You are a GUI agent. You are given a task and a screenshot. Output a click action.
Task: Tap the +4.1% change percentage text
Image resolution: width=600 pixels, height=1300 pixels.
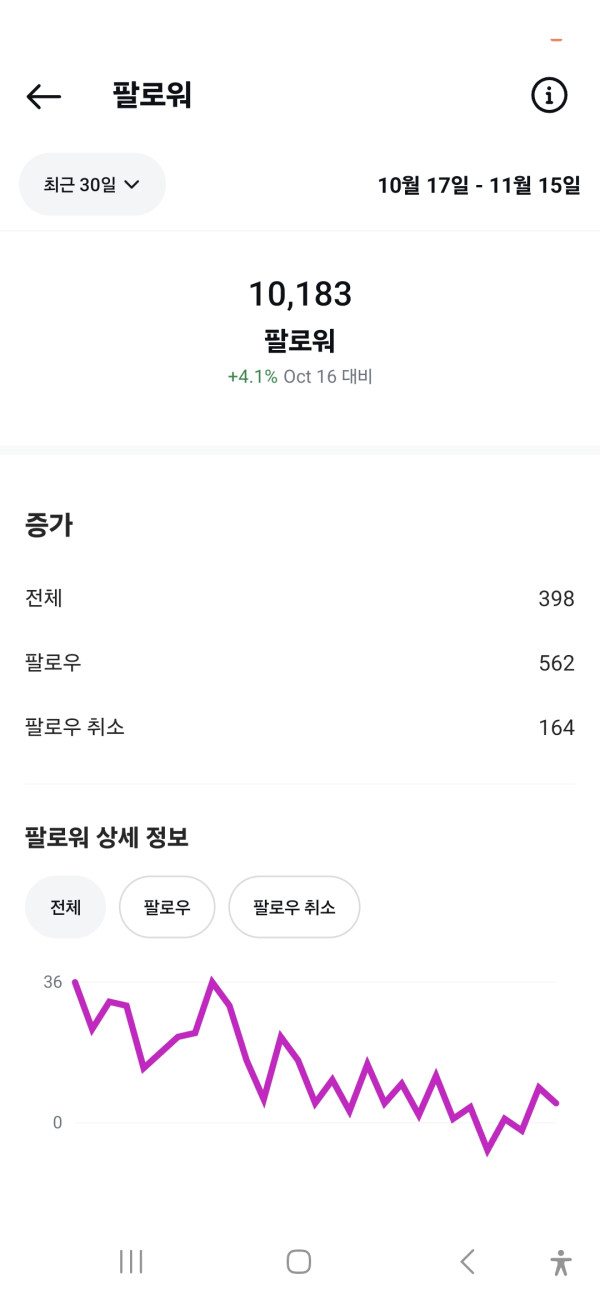[x=253, y=377]
